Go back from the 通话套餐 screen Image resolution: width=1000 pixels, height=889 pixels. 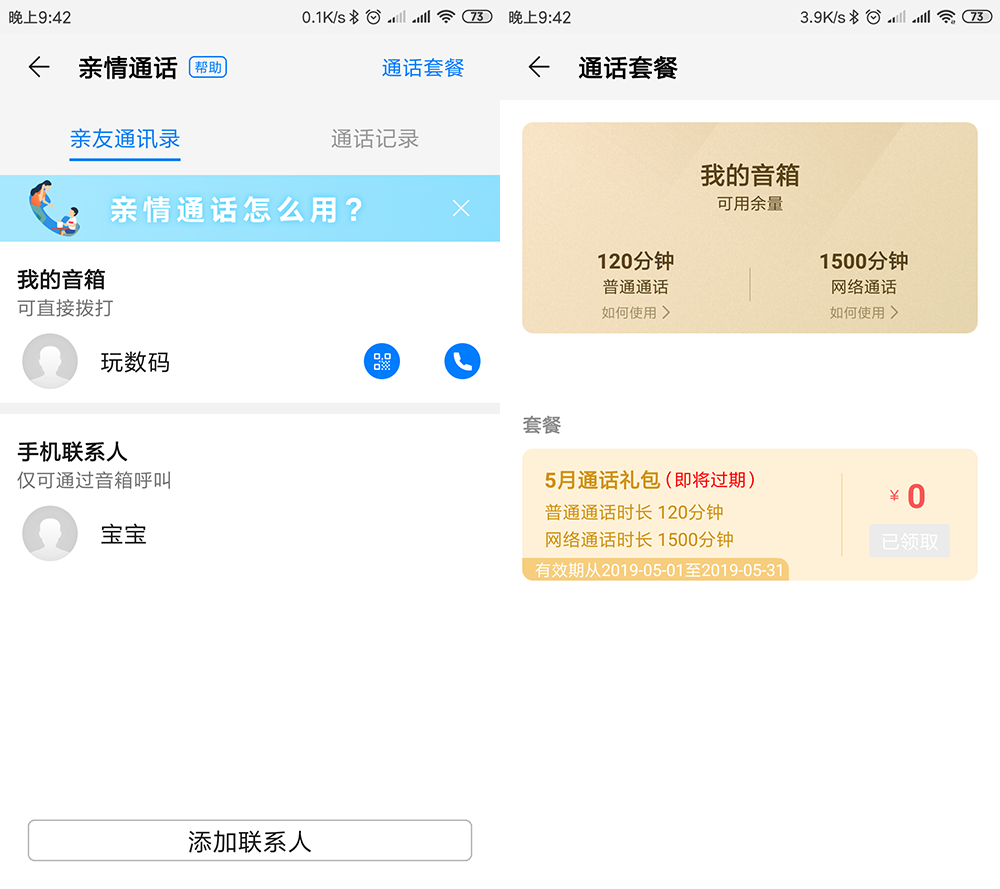539,67
